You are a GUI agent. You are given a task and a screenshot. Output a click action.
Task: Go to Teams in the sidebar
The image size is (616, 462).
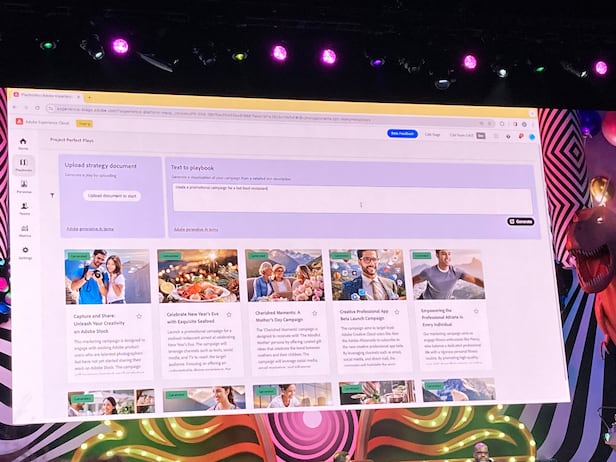[x=24, y=208]
